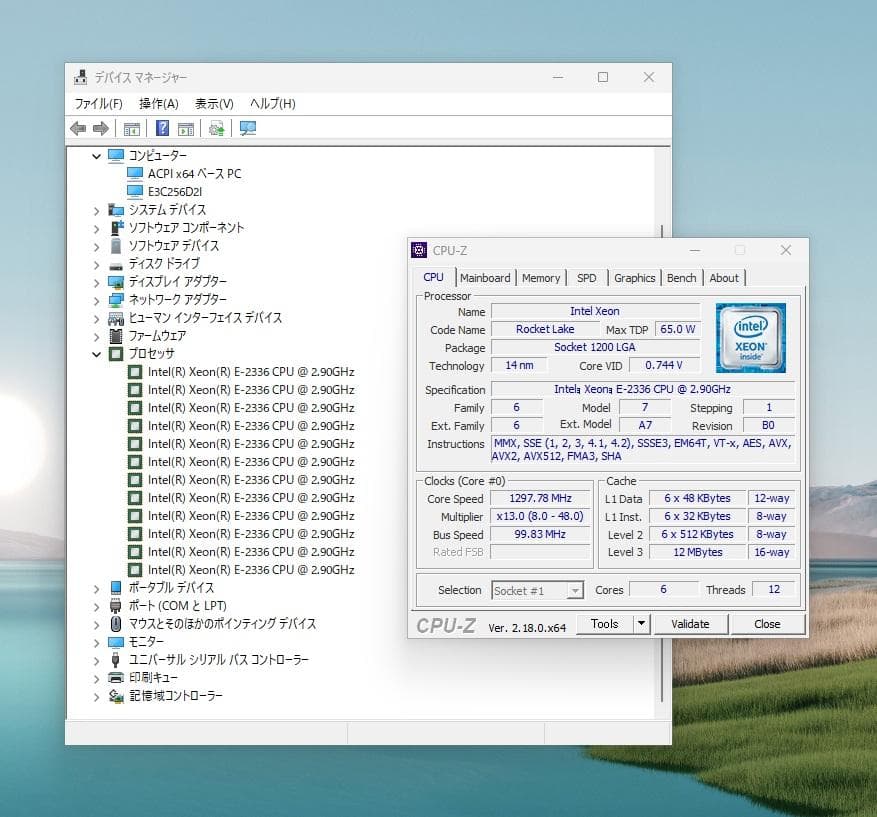Switch to the Memory tab in CPU-Z
877x817 pixels.
(541, 278)
